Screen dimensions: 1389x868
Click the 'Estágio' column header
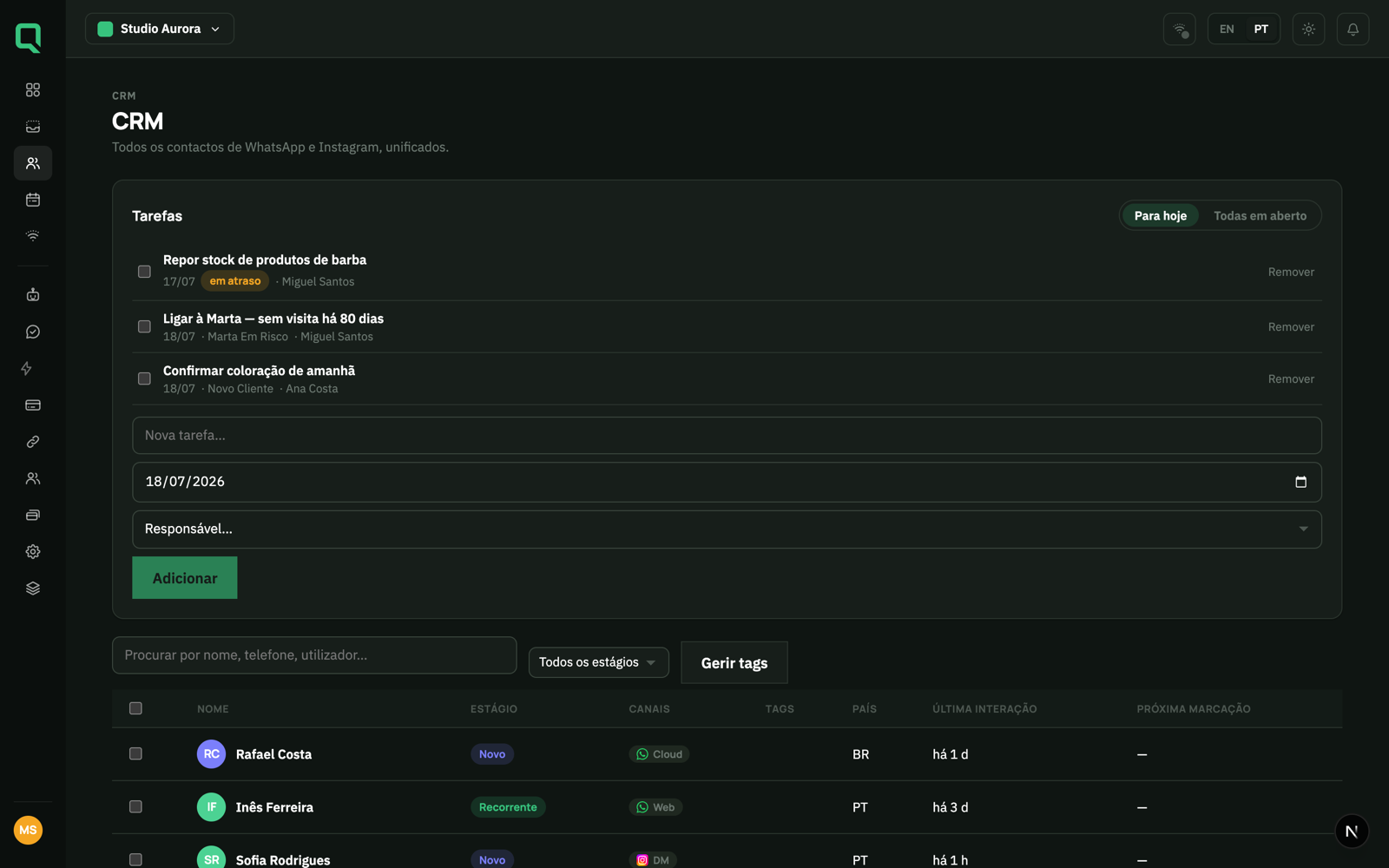click(494, 709)
